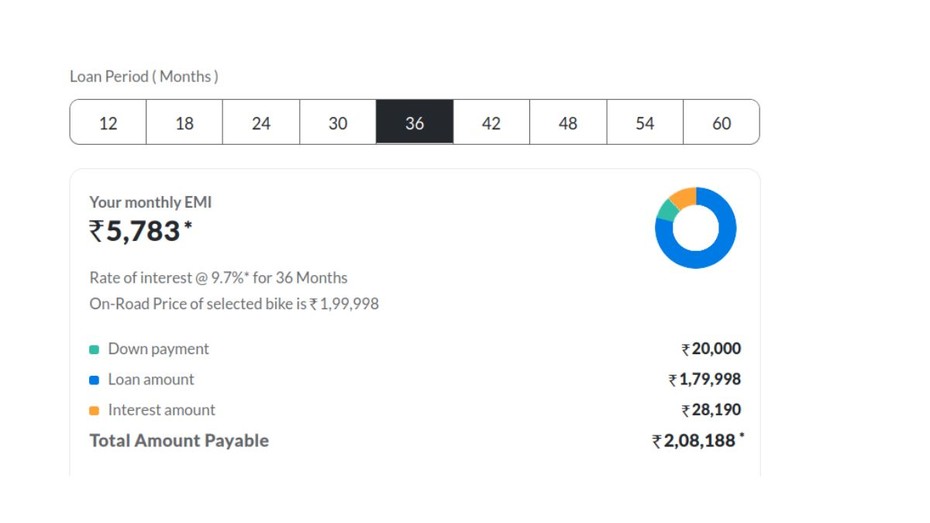Select the 12 months loan period
Viewport: 930px width, 523px height.
point(108,123)
